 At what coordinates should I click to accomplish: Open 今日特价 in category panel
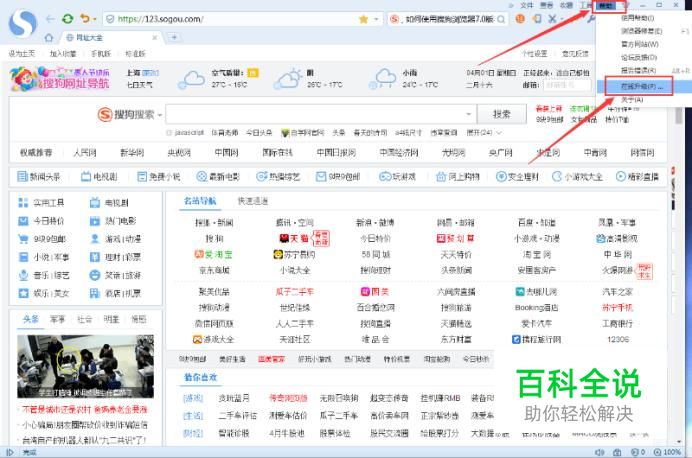coord(41,221)
